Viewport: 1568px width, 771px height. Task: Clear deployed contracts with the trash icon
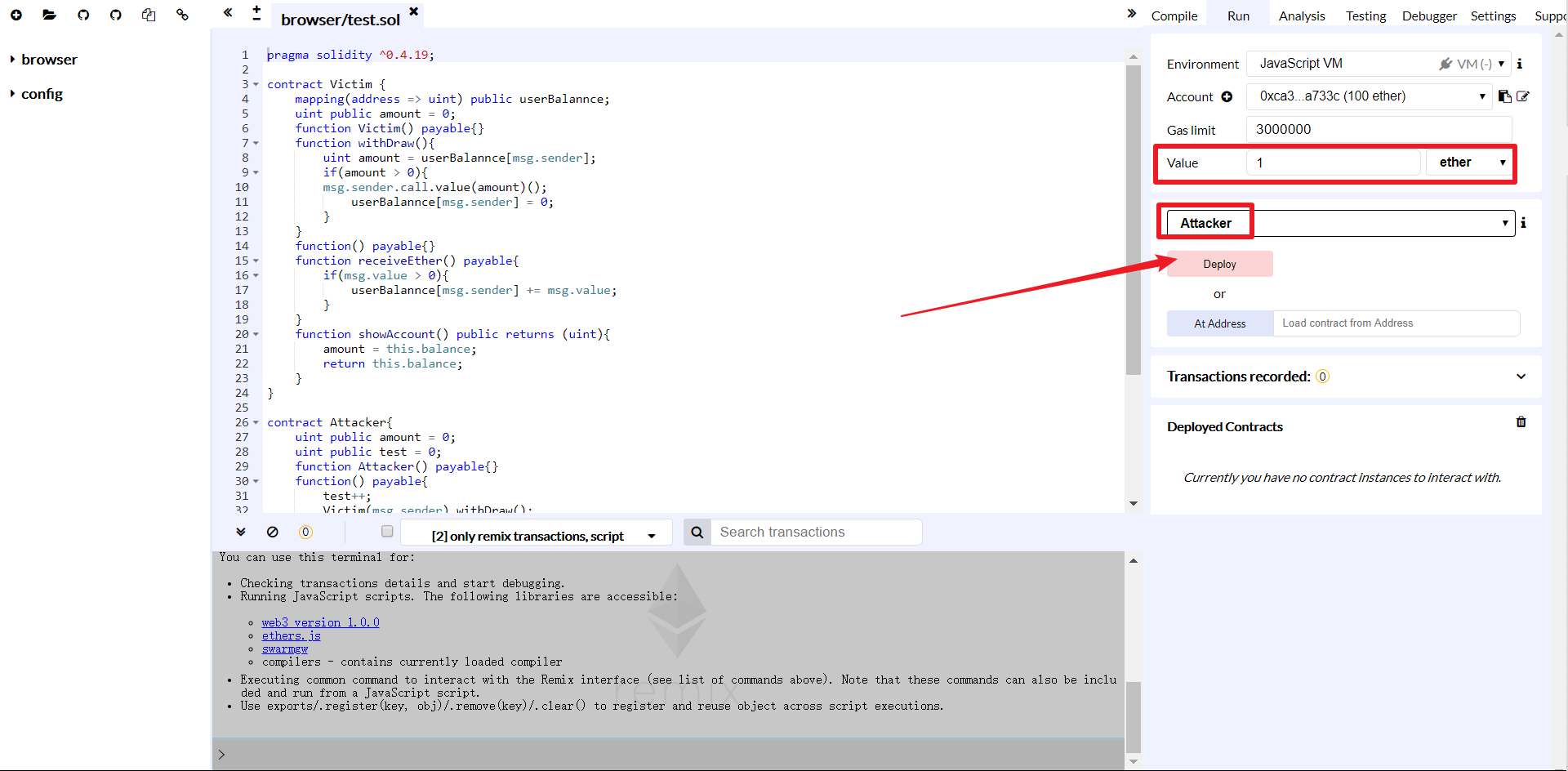[1521, 422]
